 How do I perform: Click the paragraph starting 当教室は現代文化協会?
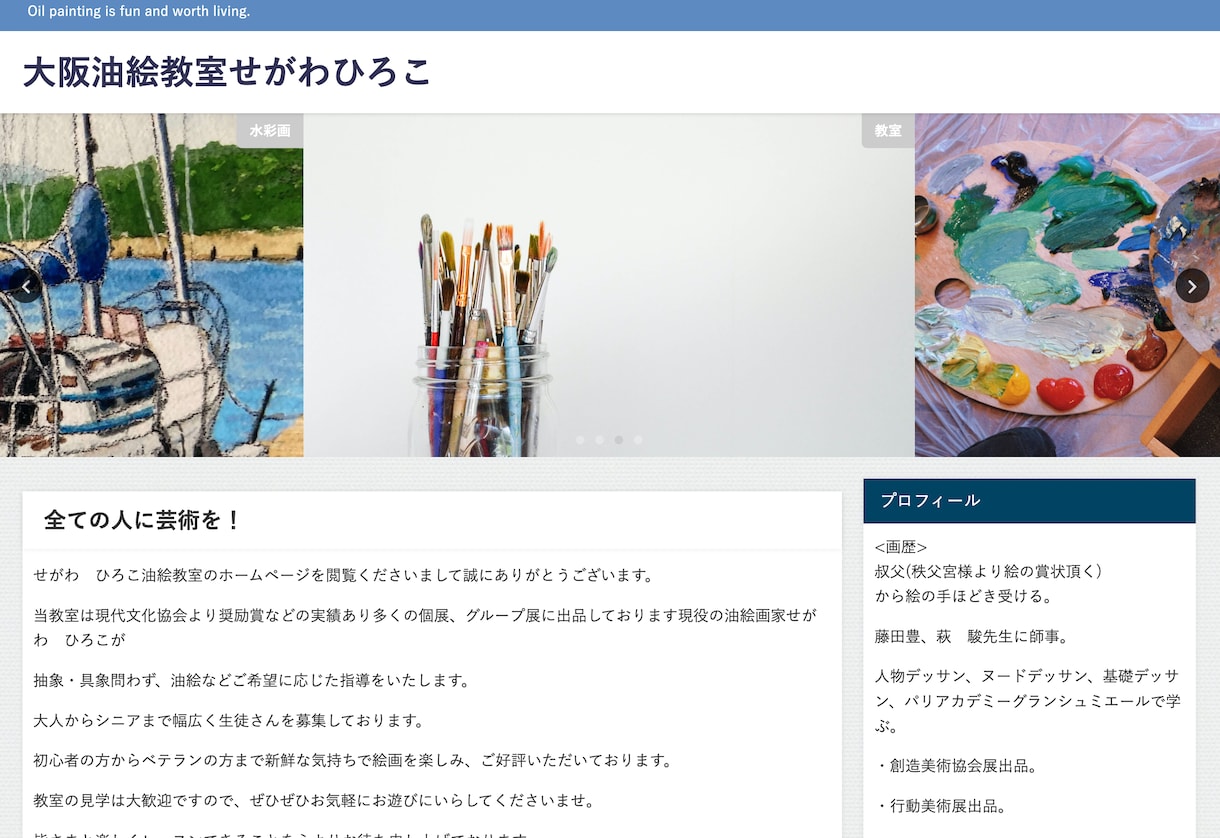[425, 627]
